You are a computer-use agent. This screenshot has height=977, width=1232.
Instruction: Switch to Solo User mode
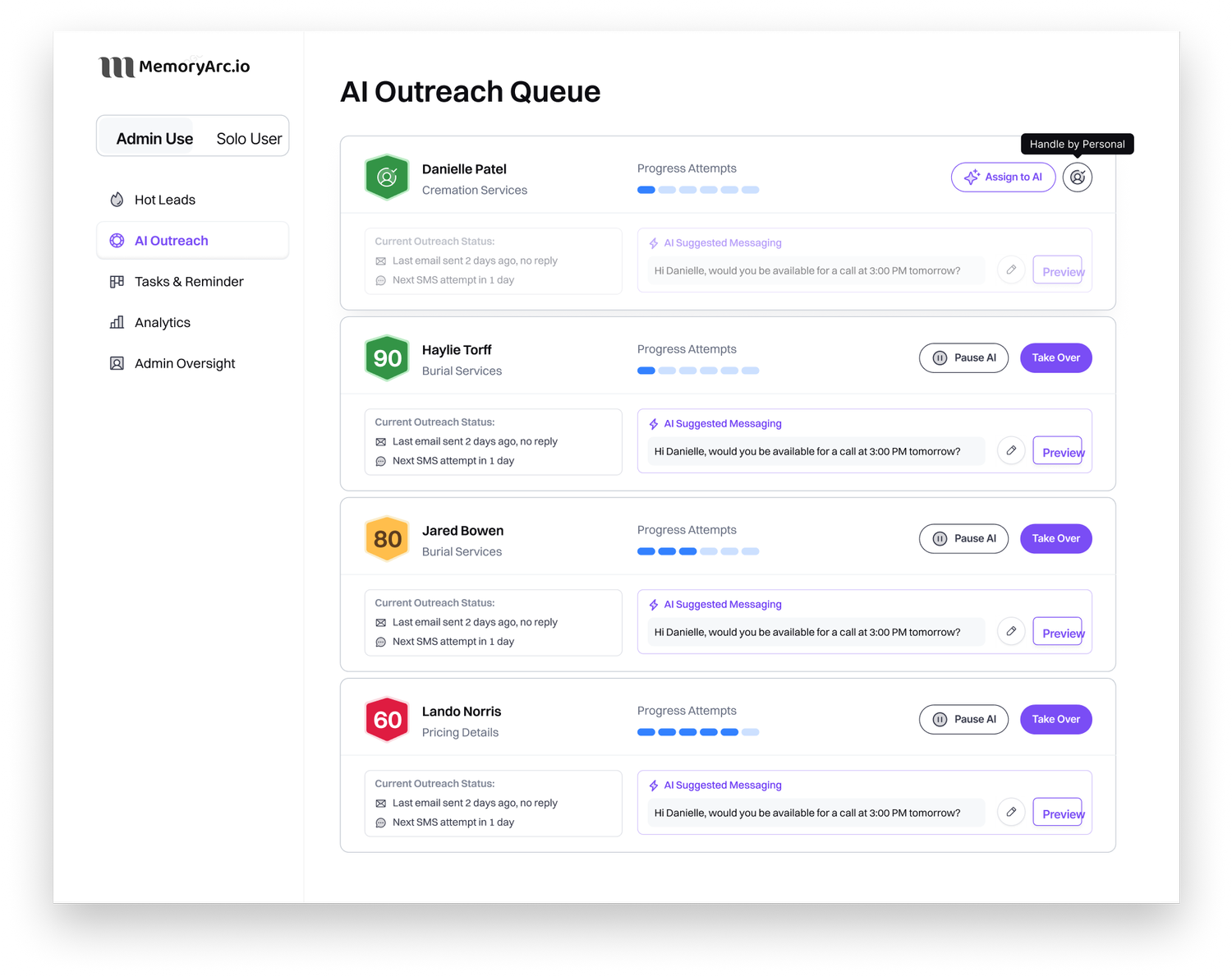249,139
